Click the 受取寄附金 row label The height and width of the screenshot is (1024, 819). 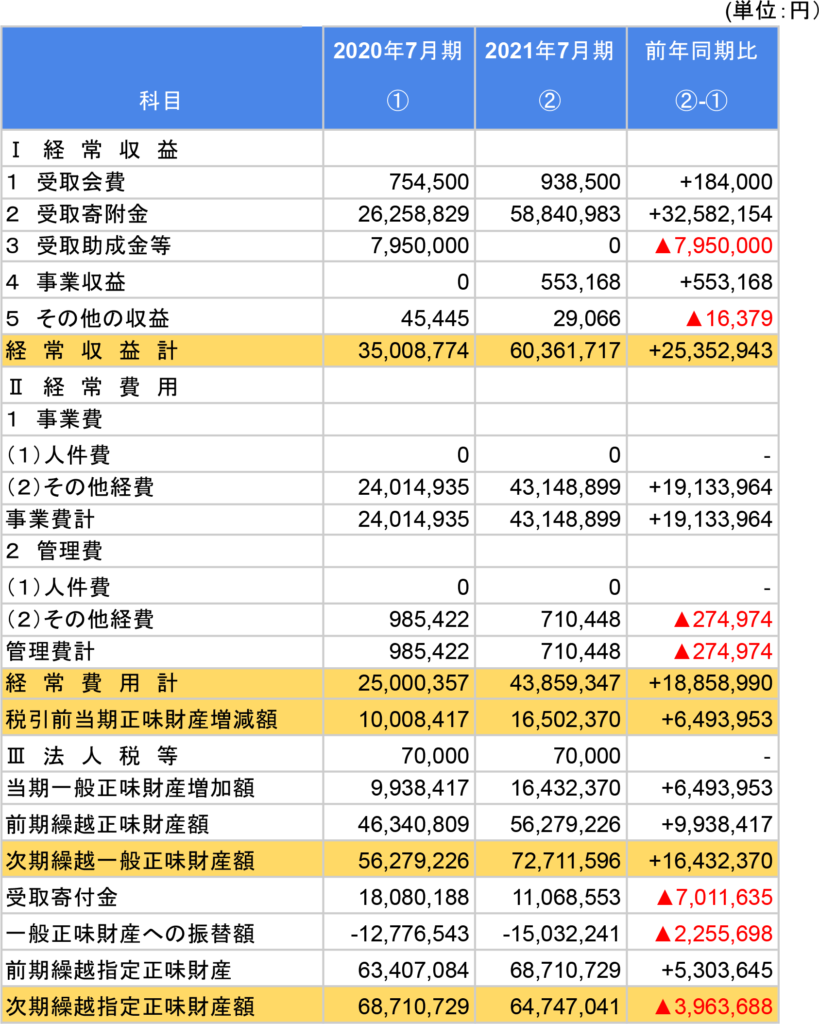pyautogui.click(x=92, y=214)
